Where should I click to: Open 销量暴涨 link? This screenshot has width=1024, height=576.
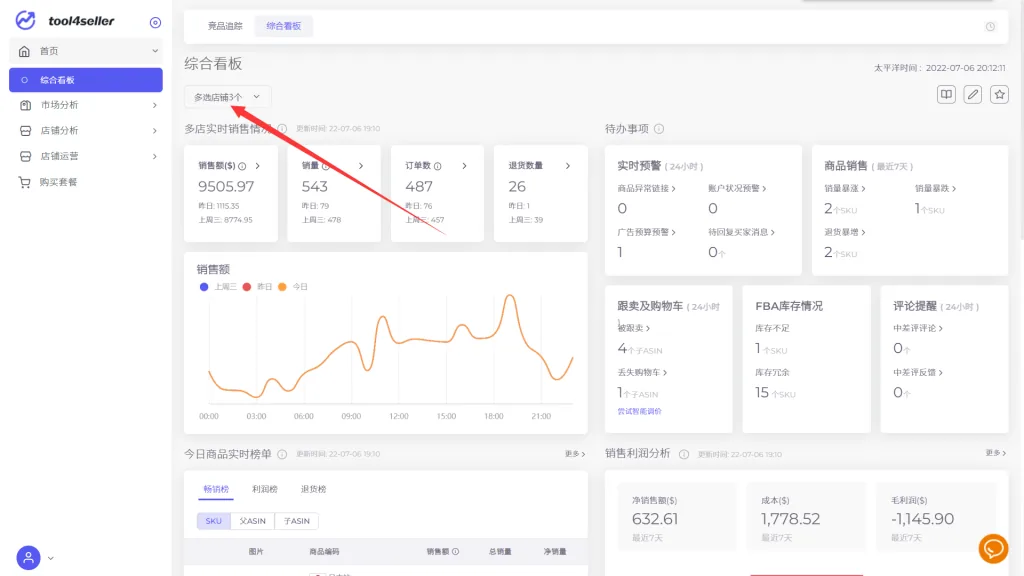pos(844,188)
